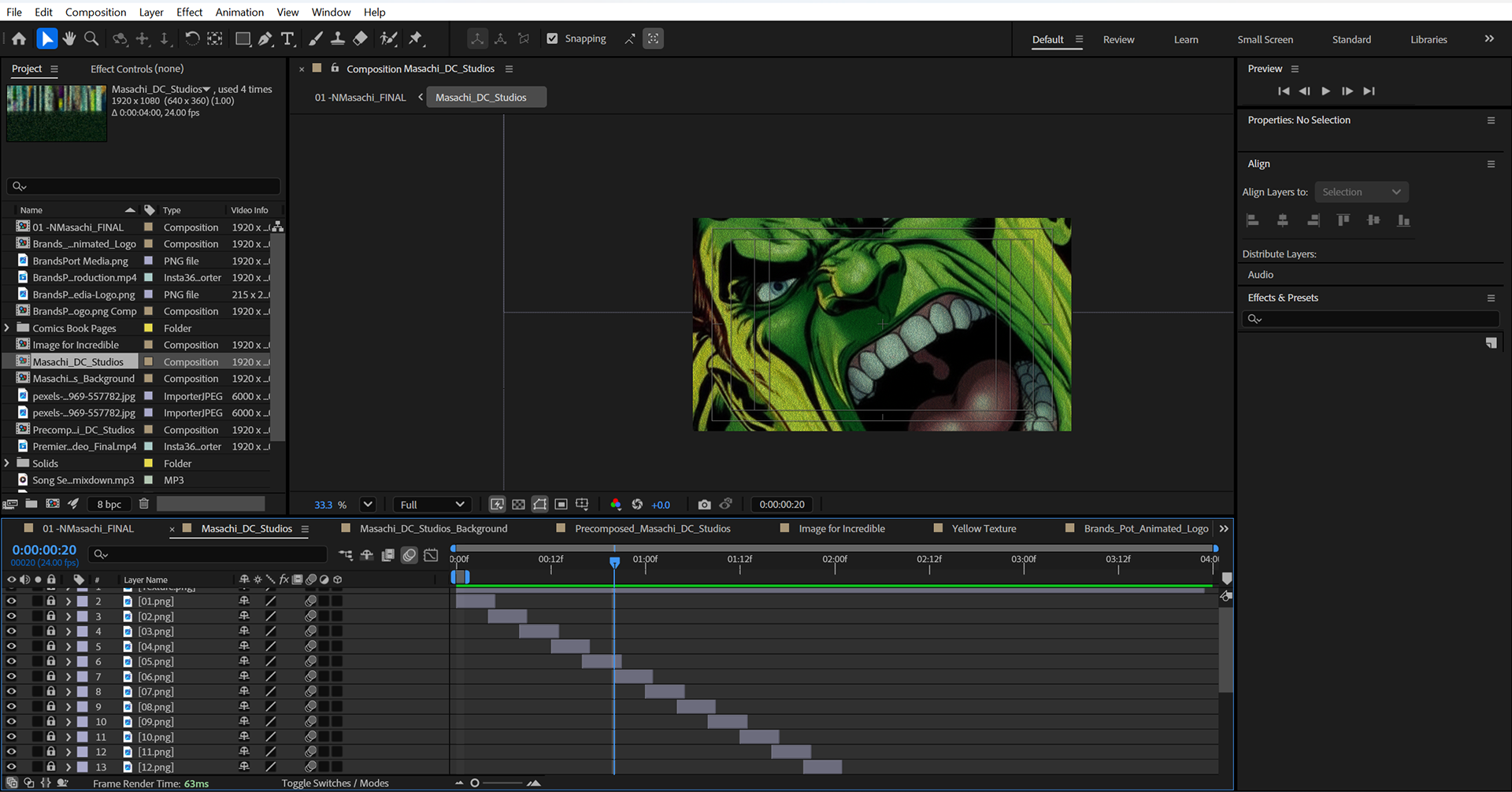This screenshot has height=792, width=1512.
Task: Select the Brush tool
Action: (x=316, y=39)
